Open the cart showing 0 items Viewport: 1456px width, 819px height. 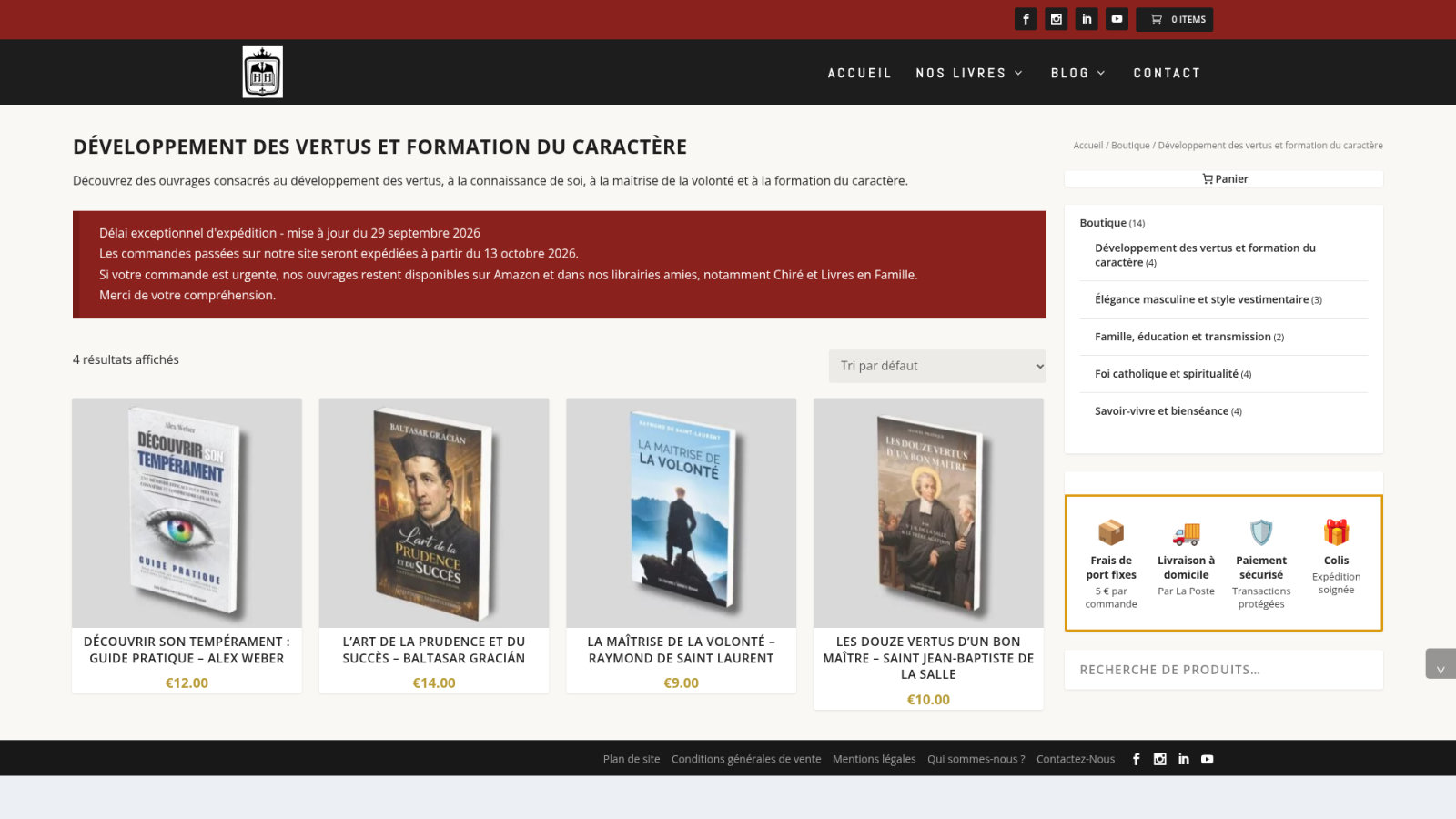(1174, 19)
